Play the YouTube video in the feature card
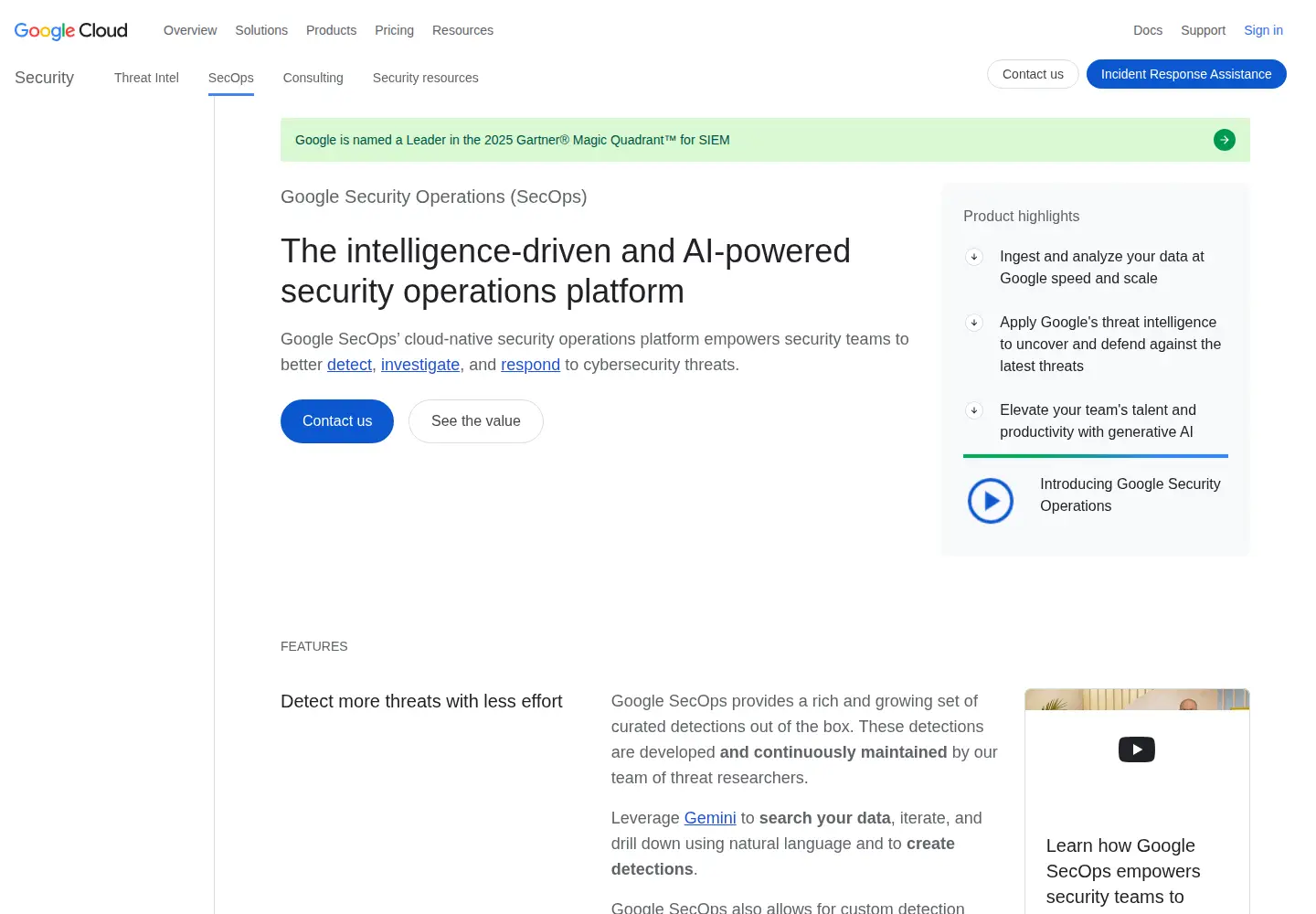1316x914 pixels. tap(1137, 749)
